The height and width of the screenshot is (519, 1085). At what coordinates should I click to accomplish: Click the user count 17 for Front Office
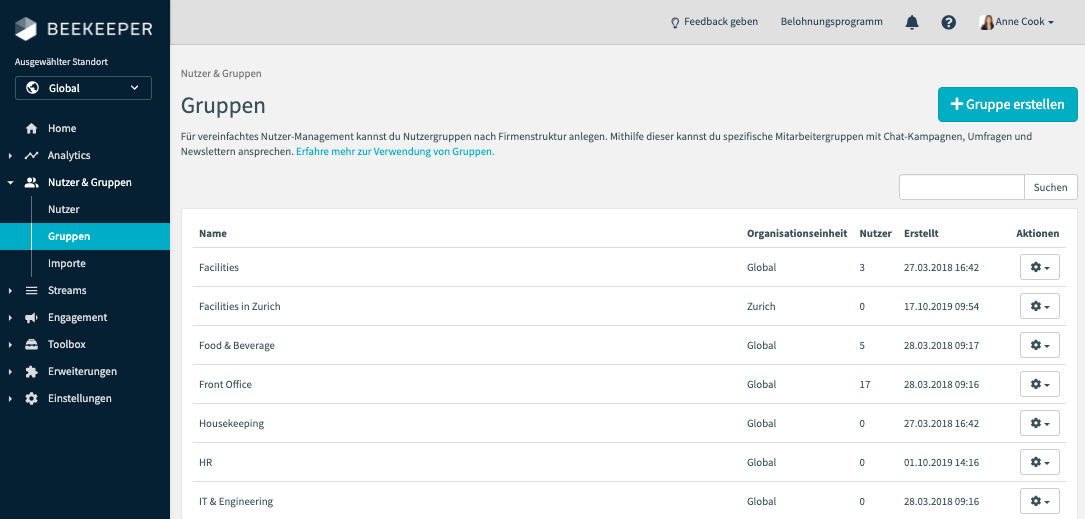coord(865,384)
